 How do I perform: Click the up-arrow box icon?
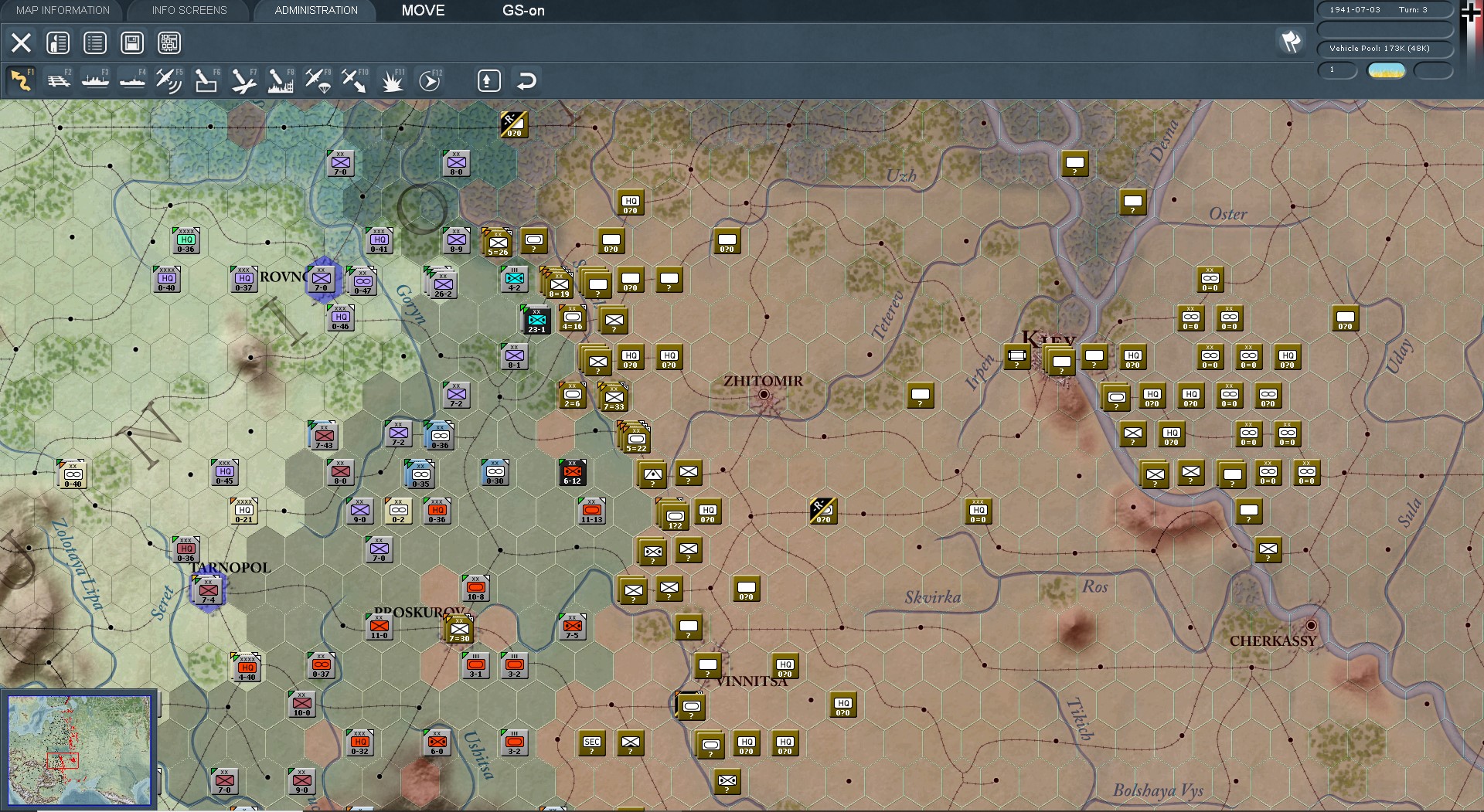pyautogui.click(x=489, y=80)
